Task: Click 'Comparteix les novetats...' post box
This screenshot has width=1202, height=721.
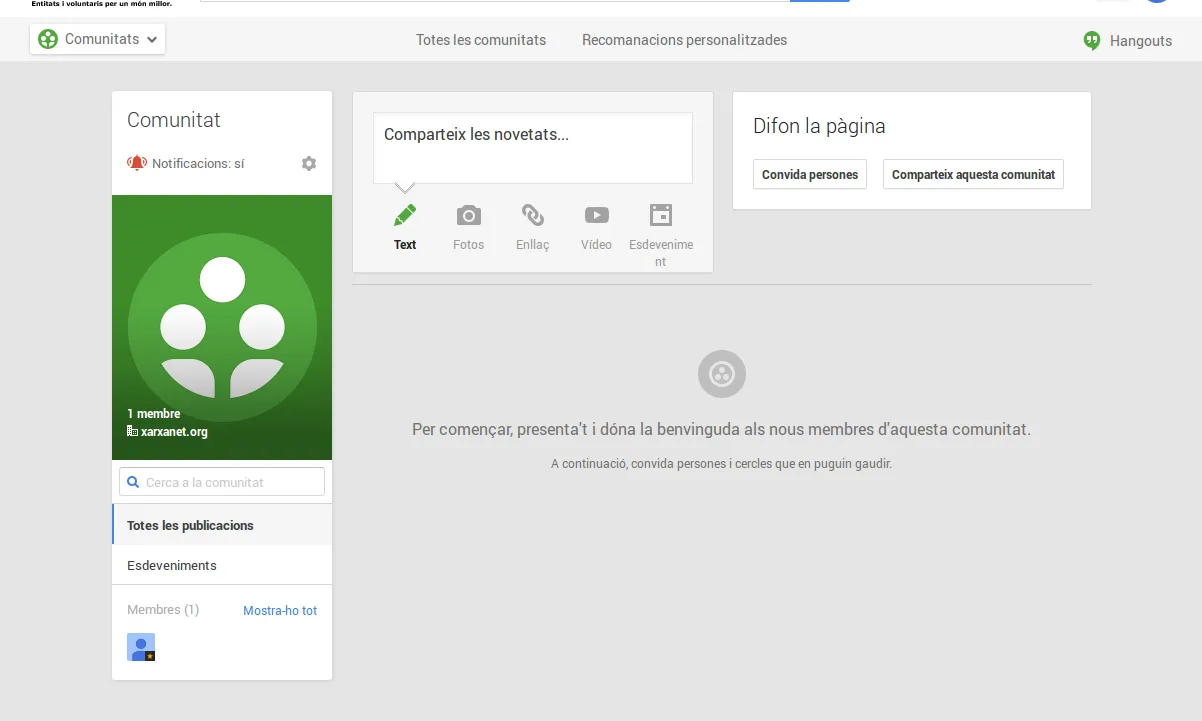Action: [533, 148]
